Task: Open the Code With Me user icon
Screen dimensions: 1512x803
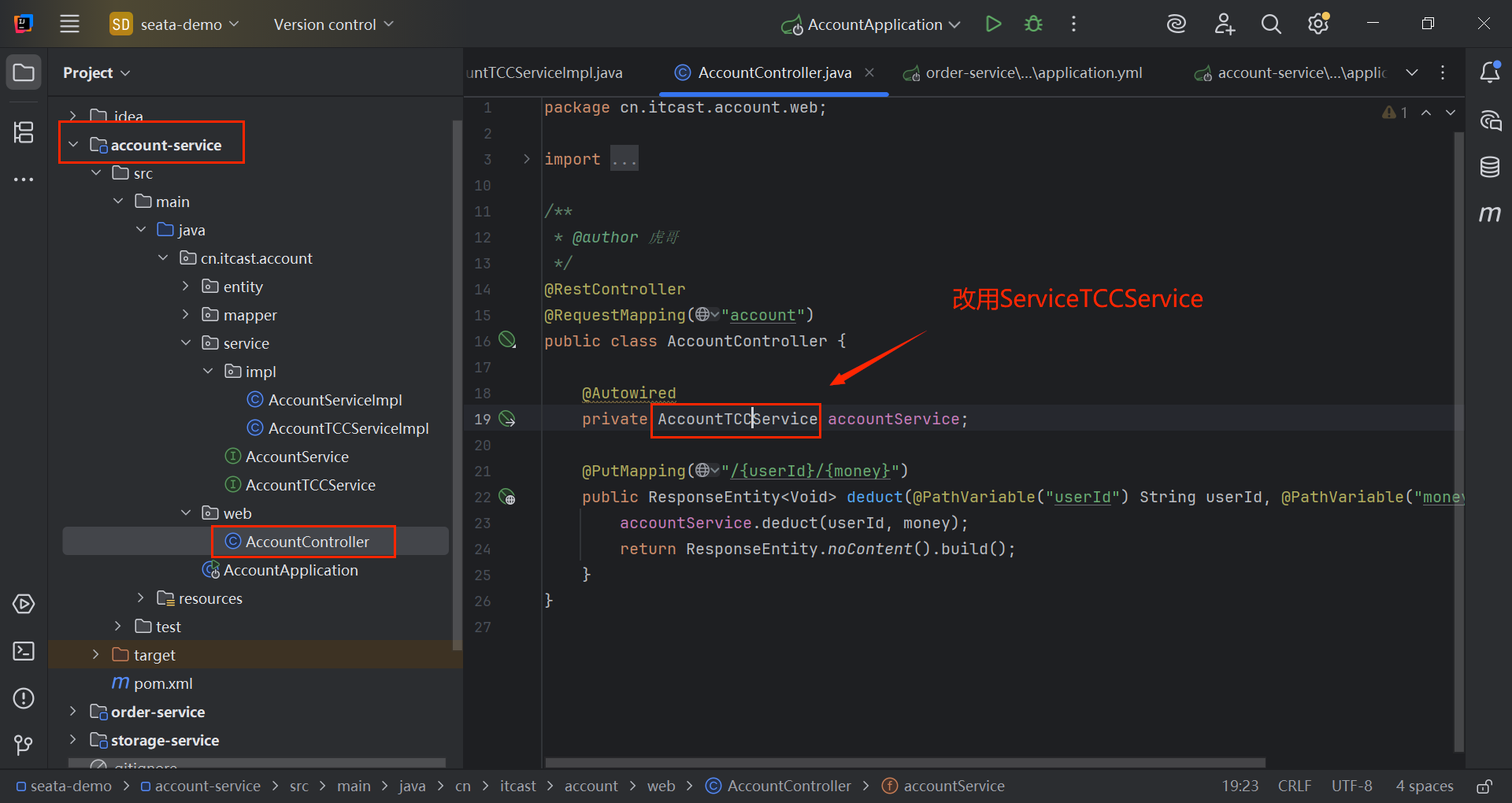Action: click(x=1224, y=24)
